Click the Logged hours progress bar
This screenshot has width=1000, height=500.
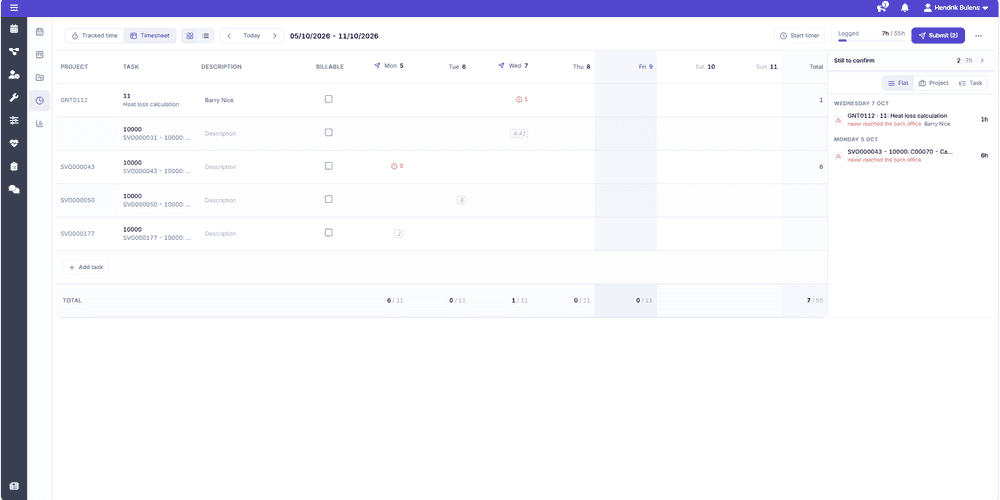tap(871, 40)
